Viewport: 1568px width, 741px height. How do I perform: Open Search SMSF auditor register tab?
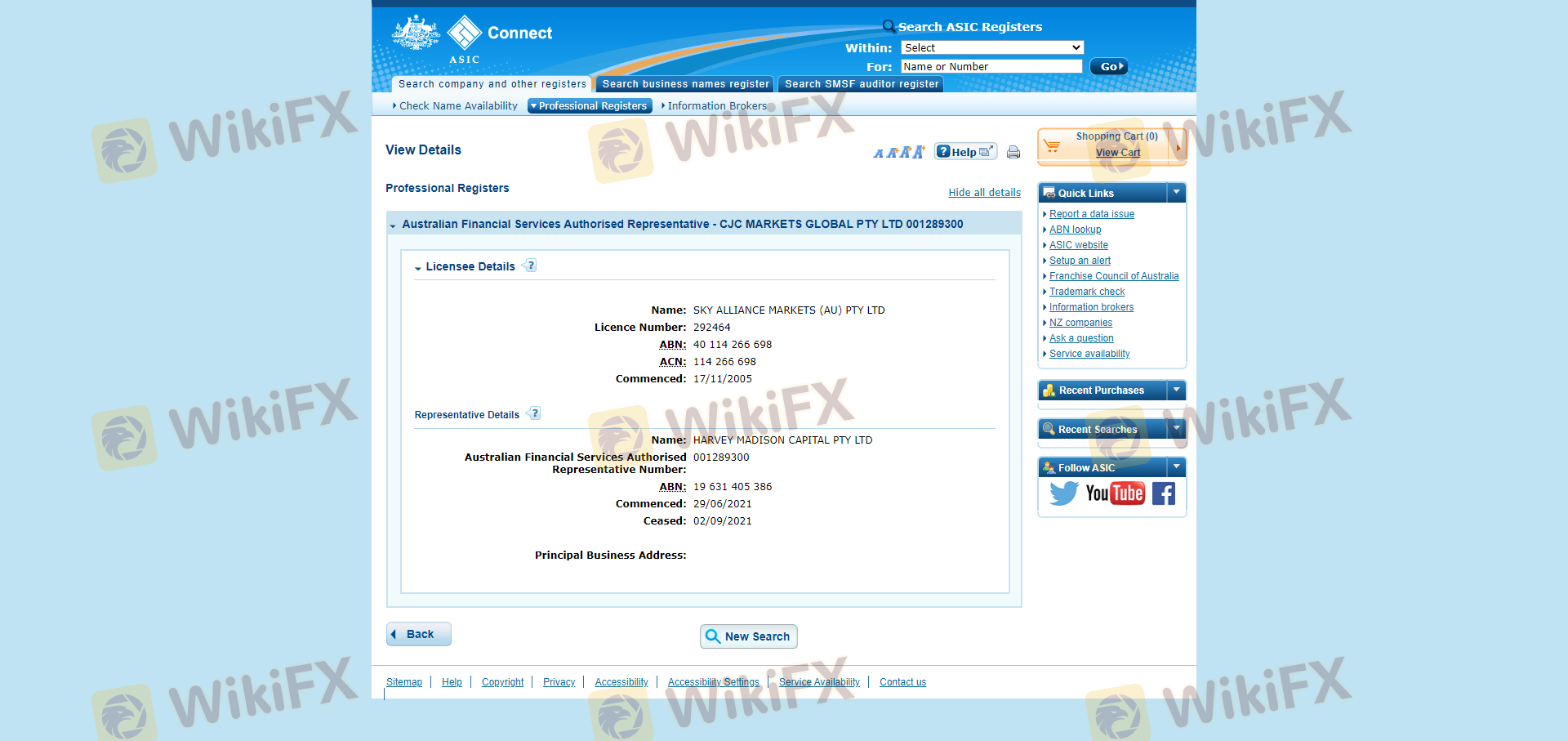[861, 84]
